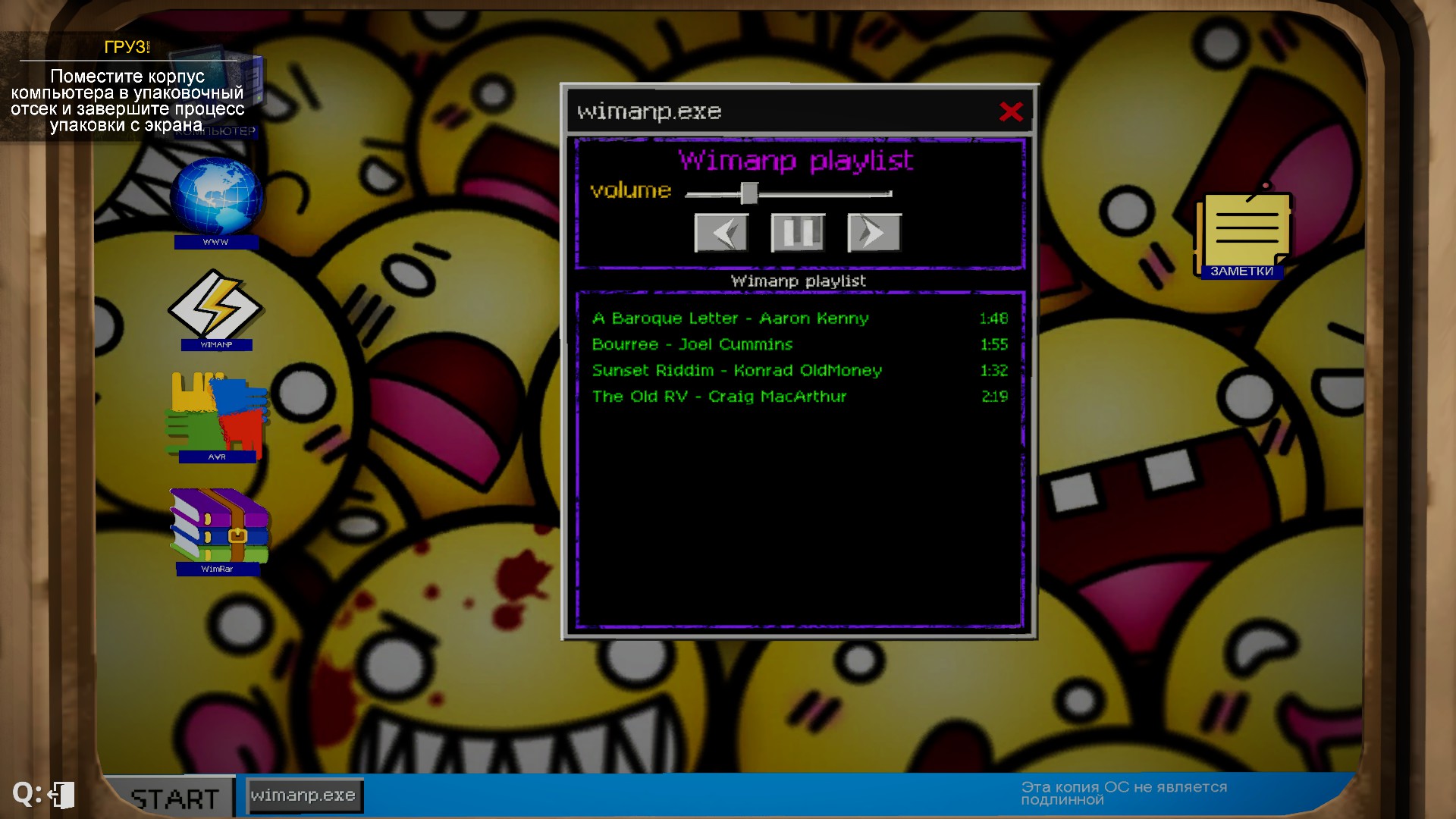
Task: Open the WimRar archive desktop icon
Action: point(218,532)
